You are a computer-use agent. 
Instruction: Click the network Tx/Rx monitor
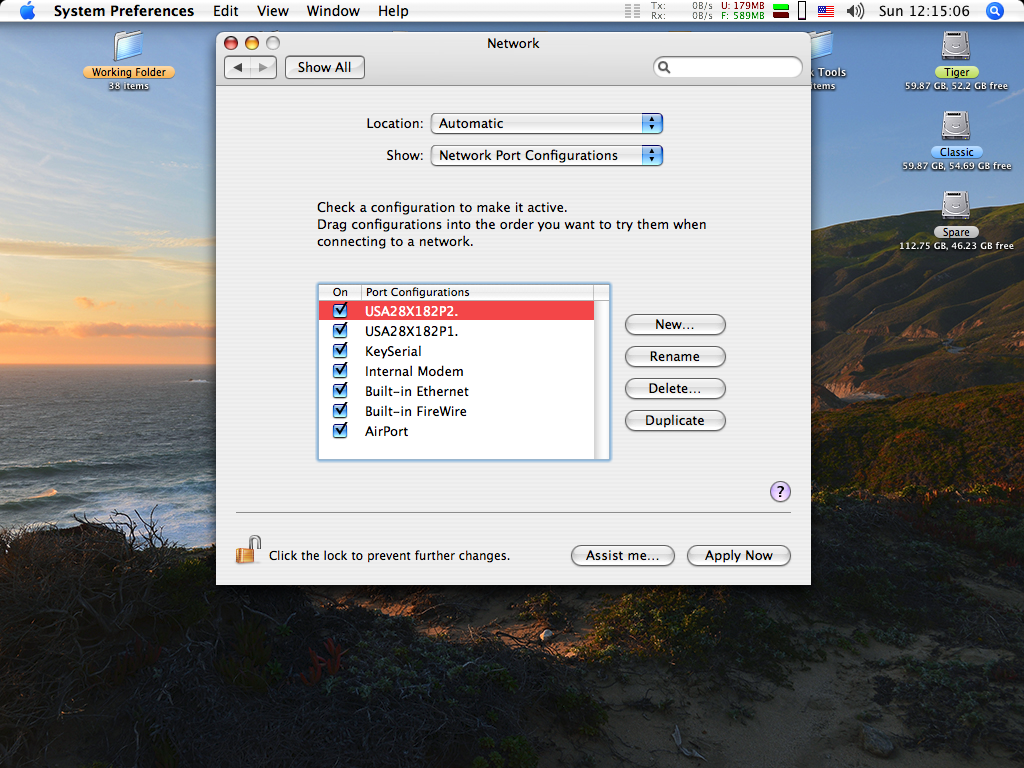point(681,10)
